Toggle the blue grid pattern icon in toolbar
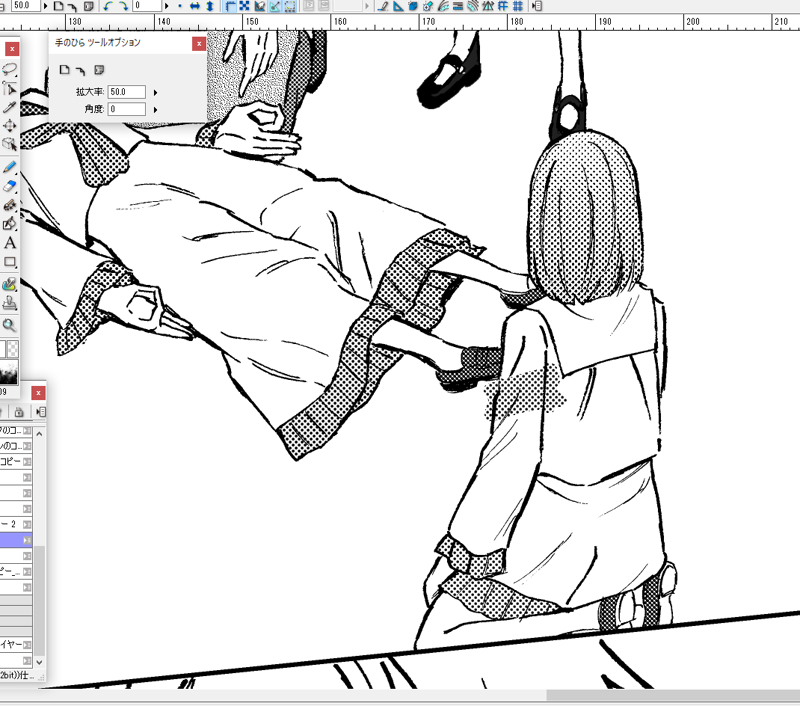The width and height of the screenshot is (800, 706). coord(245,6)
